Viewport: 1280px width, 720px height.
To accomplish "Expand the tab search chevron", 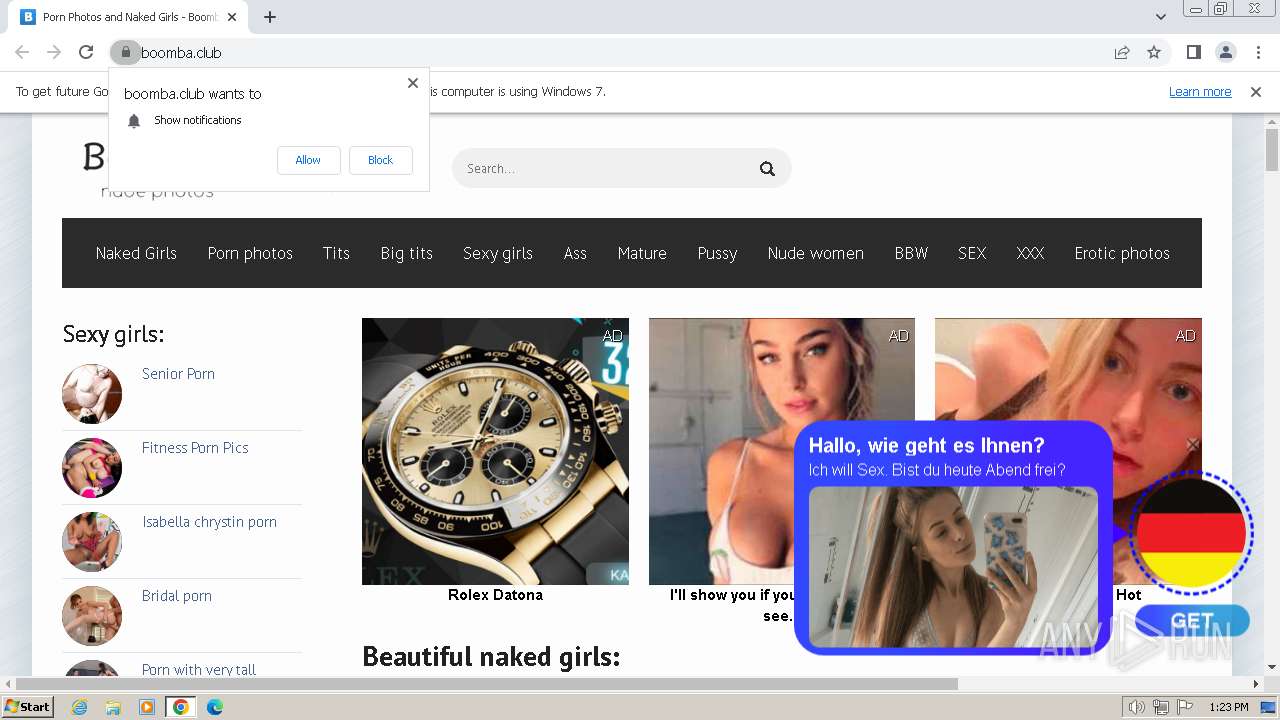I will tap(1160, 17).
